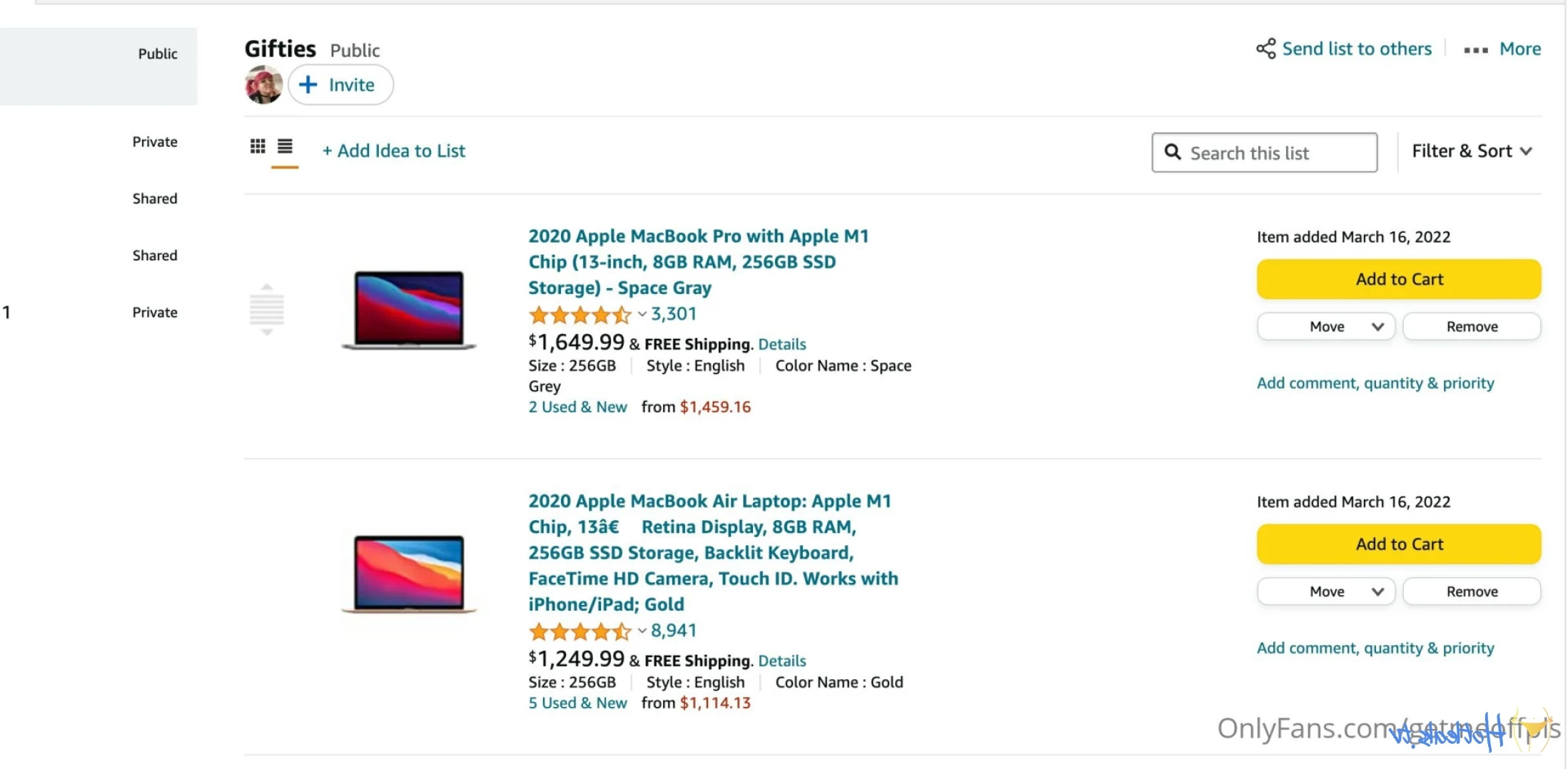Image resolution: width=1568 pixels, height=769 pixels.
Task: Click the list owner profile avatar
Action: point(263,85)
